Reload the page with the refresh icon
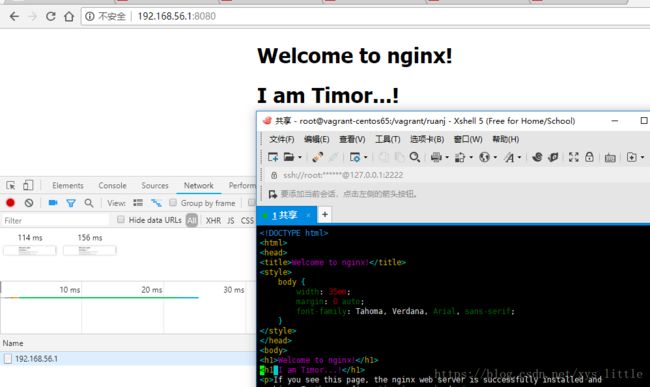This screenshot has width=650, height=387. (51, 16)
